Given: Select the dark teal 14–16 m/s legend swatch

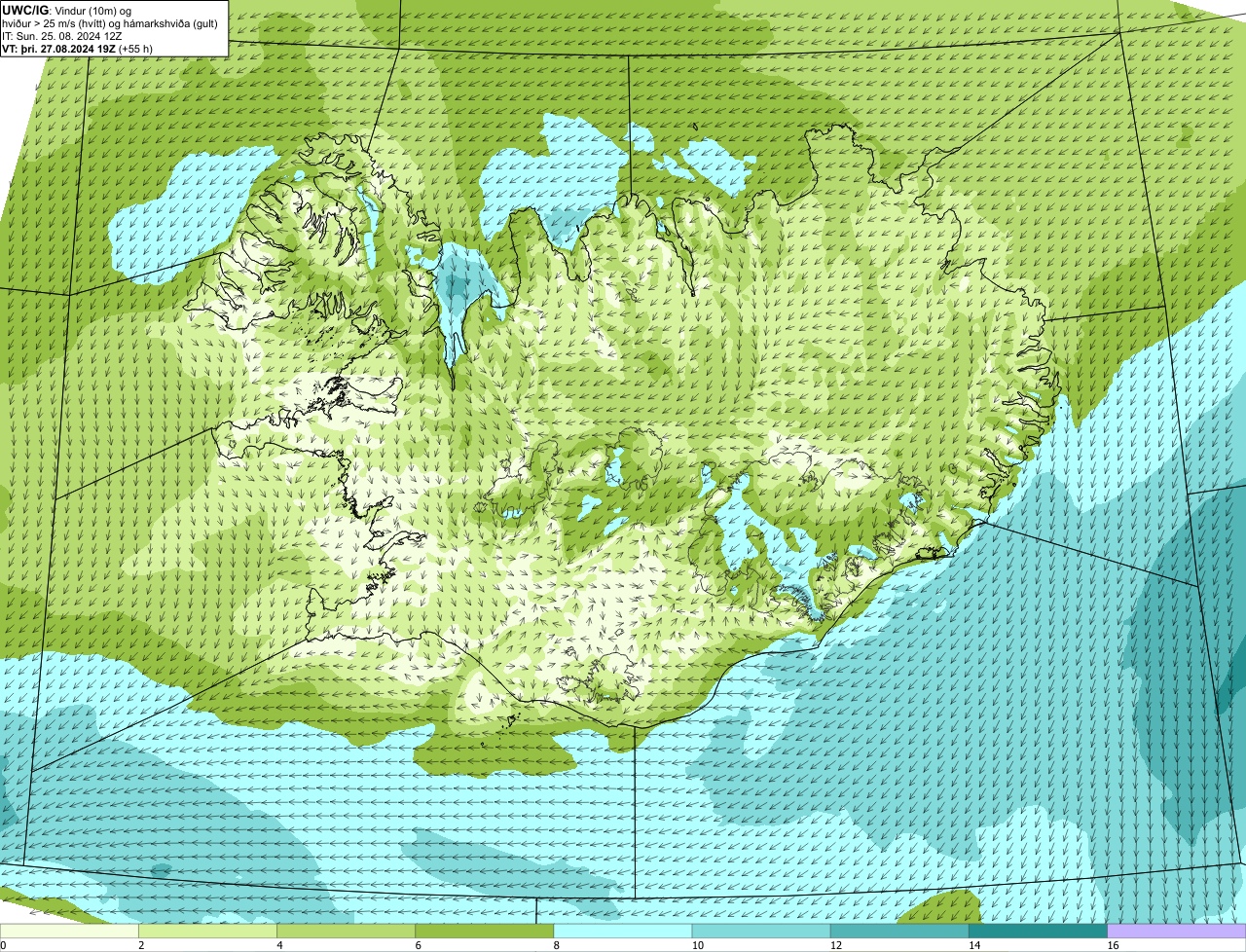Looking at the screenshot, I should [1038, 932].
